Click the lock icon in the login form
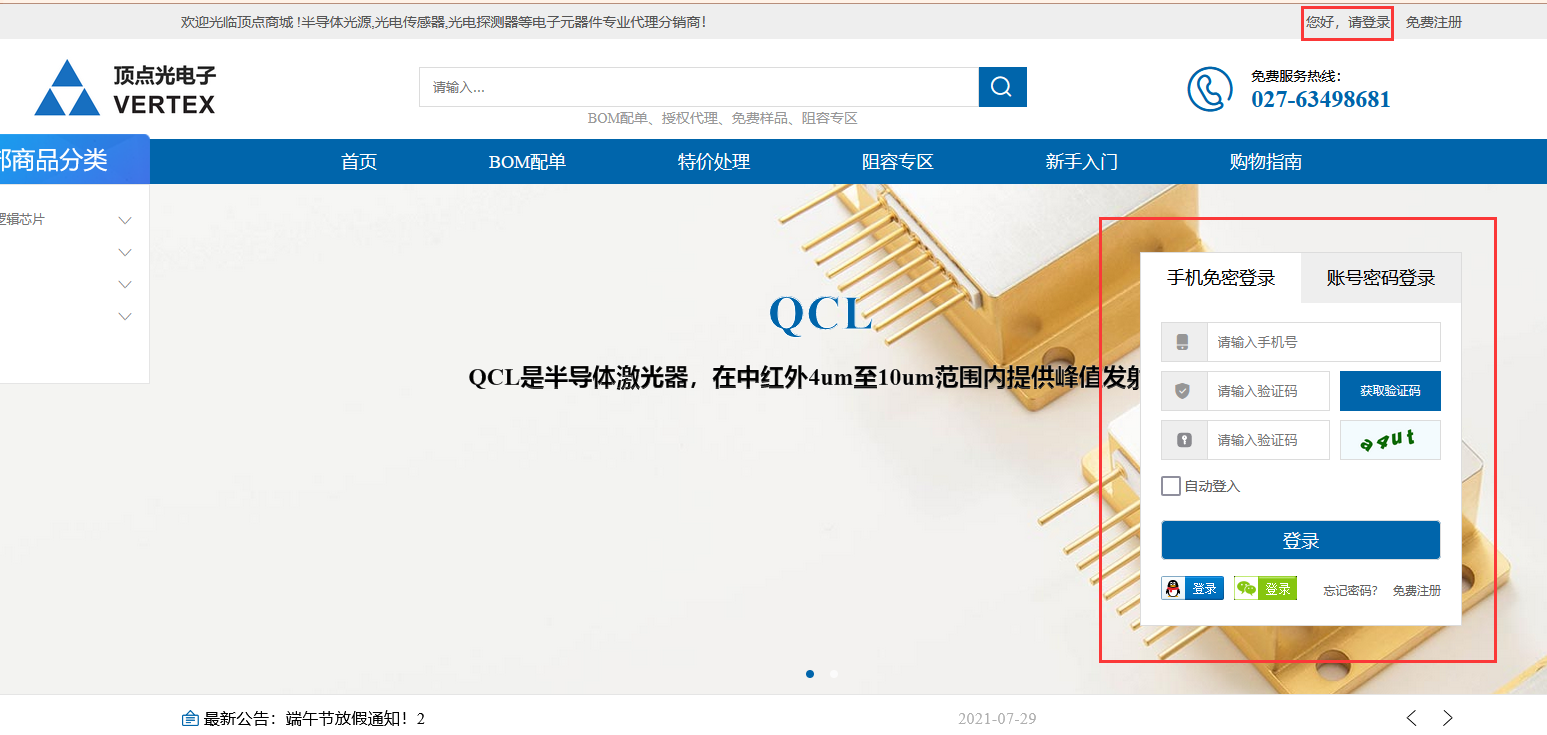Screen dimensions: 1547x735 (x=1183, y=439)
